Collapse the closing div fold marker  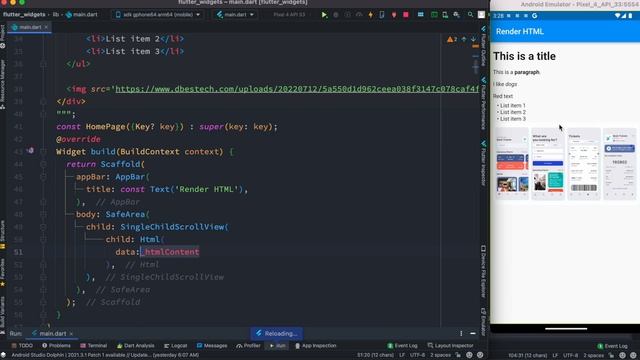pyautogui.click(x=43, y=101)
